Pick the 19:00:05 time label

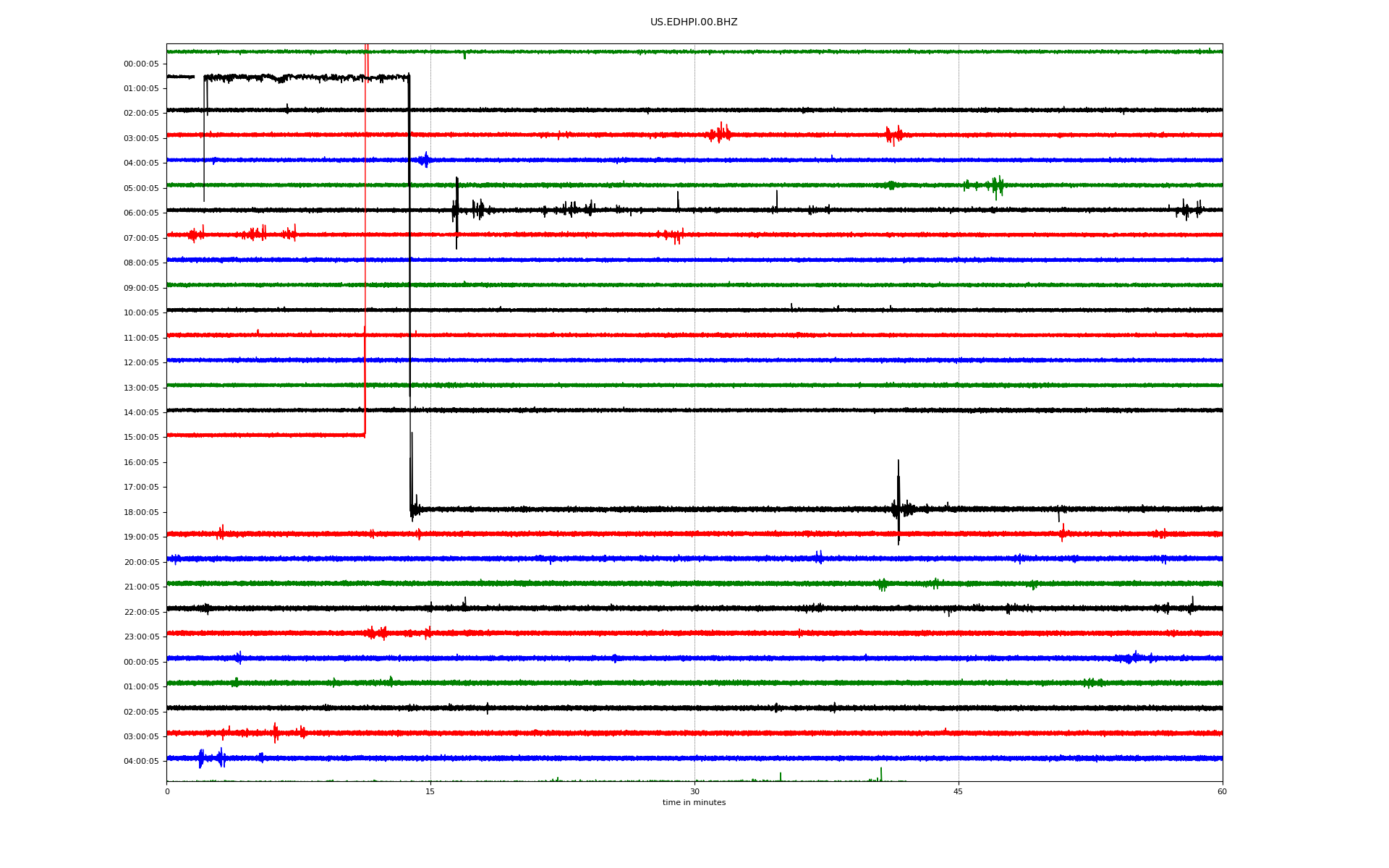click(x=141, y=537)
